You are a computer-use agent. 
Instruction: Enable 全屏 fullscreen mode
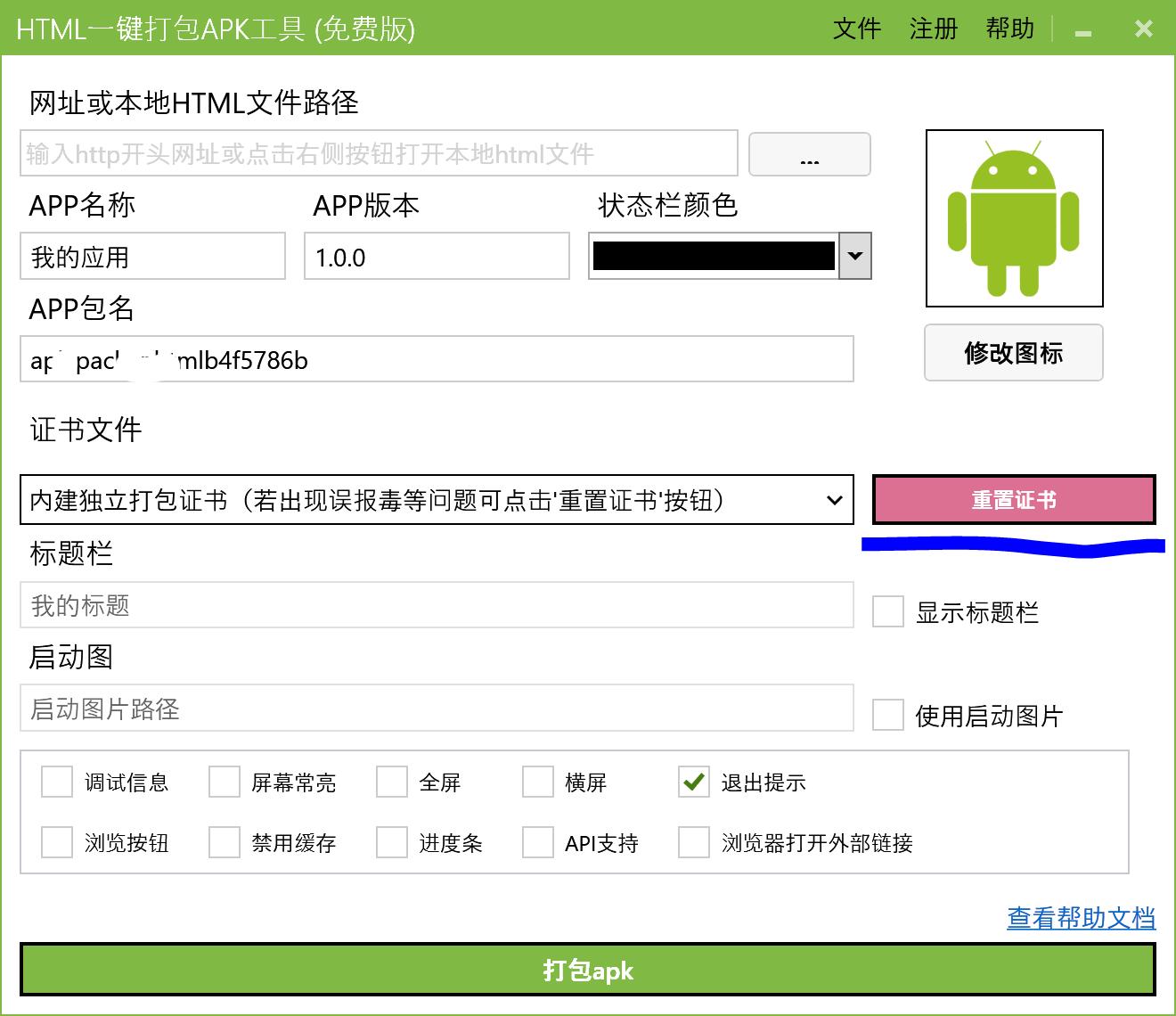(x=390, y=782)
